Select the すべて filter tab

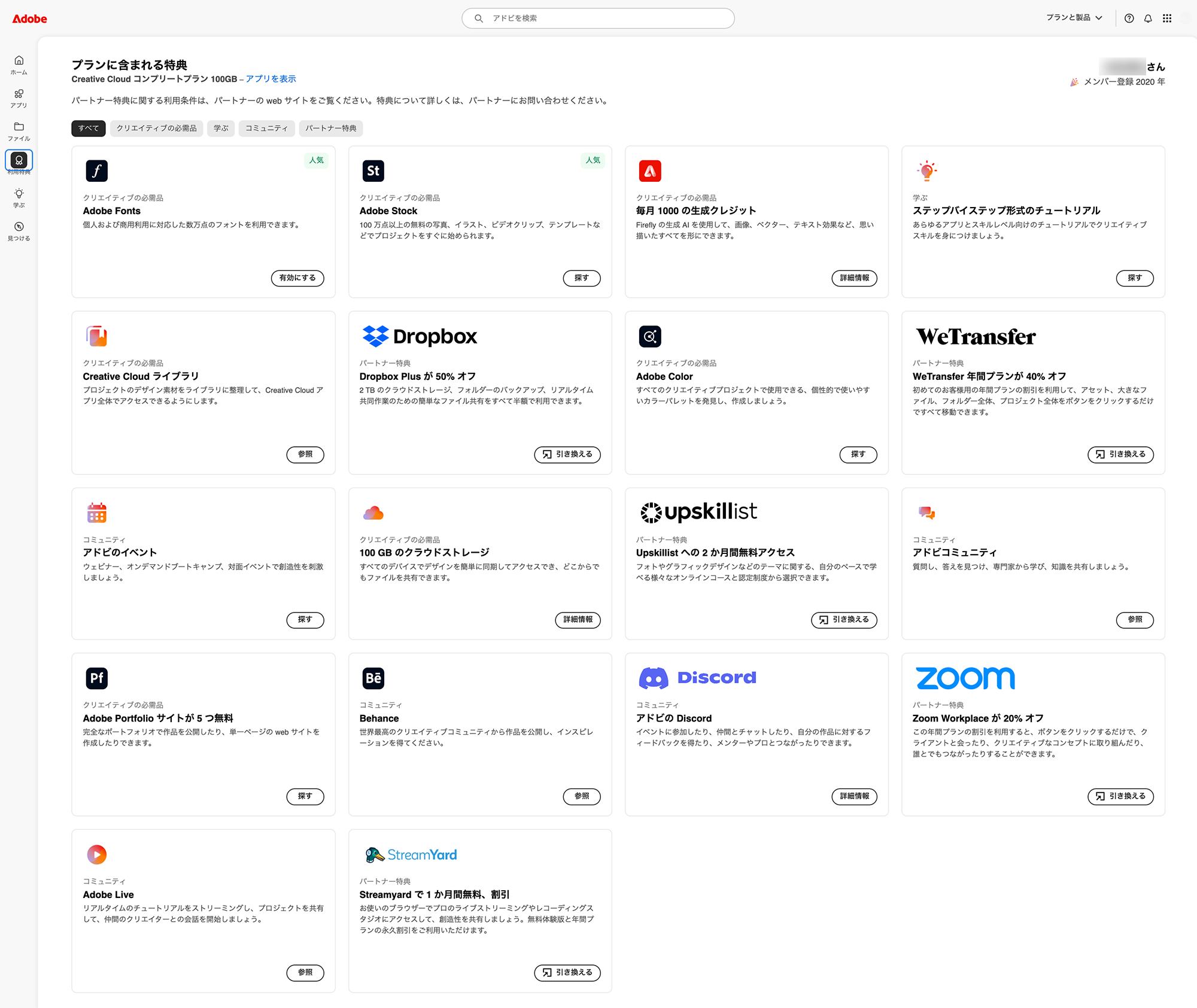pyautogui.click(x=89, y=129)
